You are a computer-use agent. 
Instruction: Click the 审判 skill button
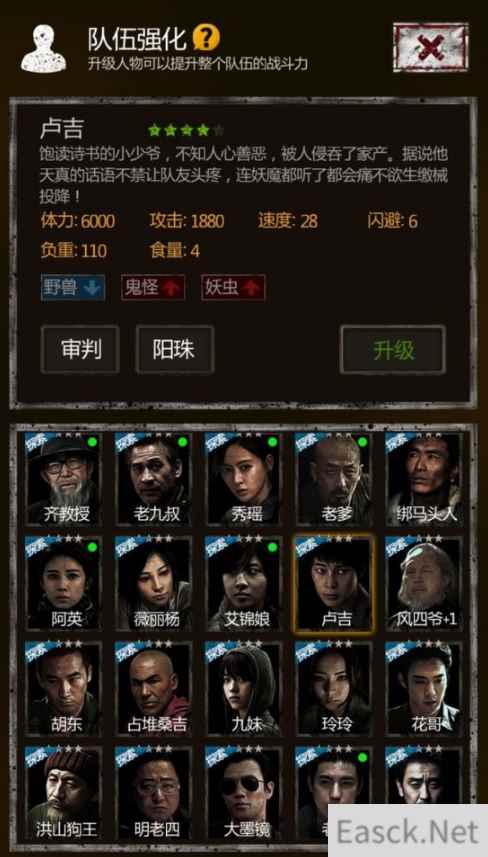pyautogui.click(x=80, y=350)
